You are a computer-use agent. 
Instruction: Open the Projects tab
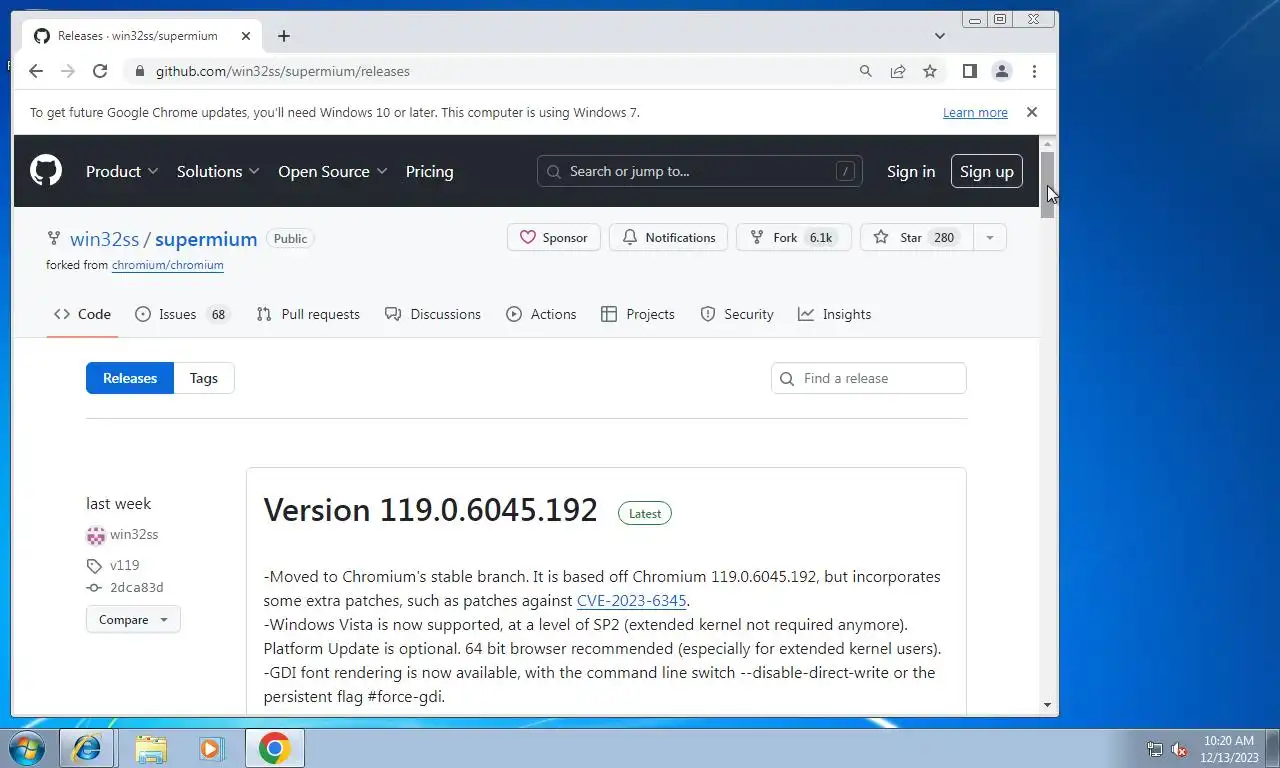click(x=638, y=314)
